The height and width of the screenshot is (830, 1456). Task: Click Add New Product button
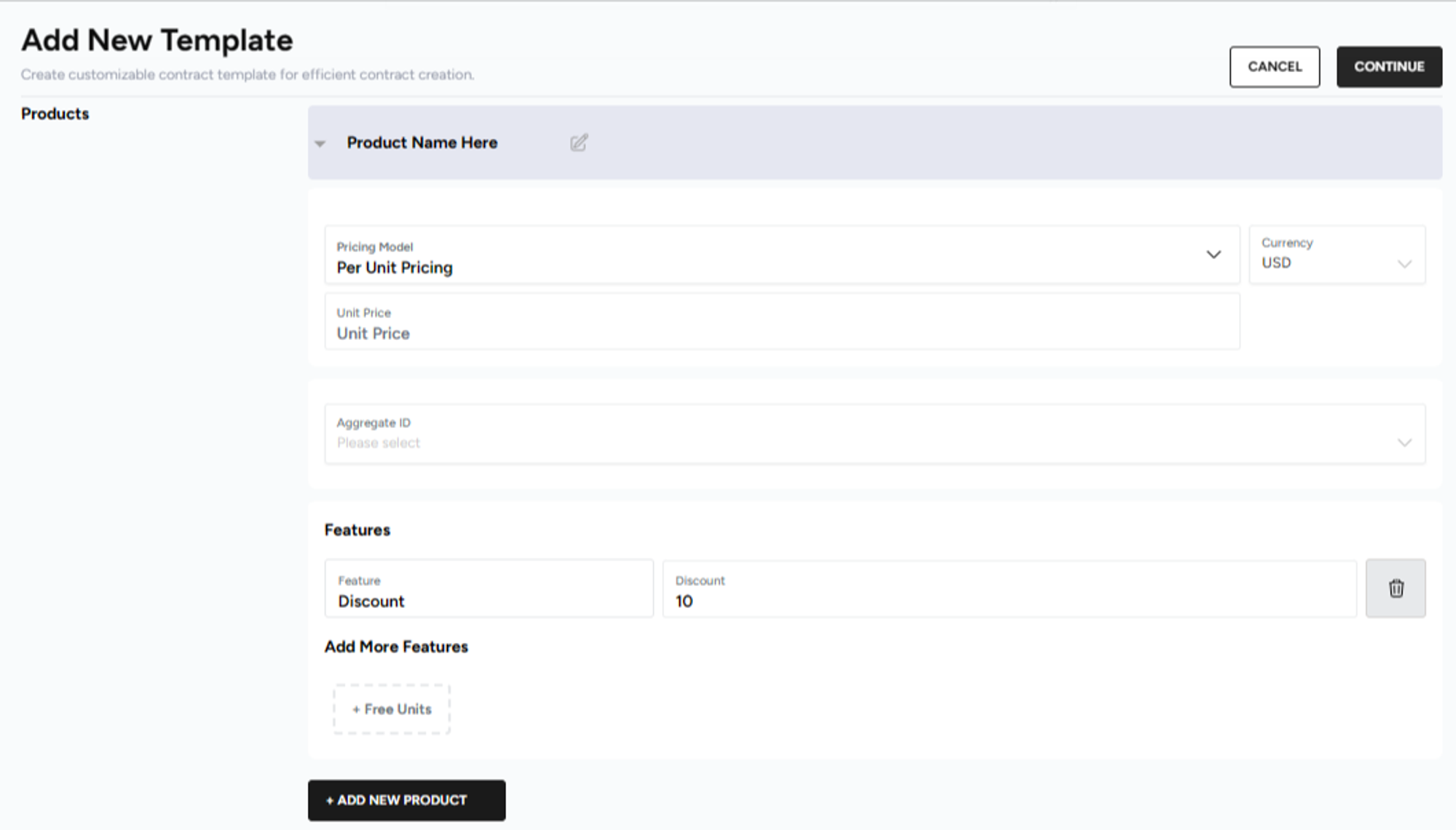pos(406,800)
